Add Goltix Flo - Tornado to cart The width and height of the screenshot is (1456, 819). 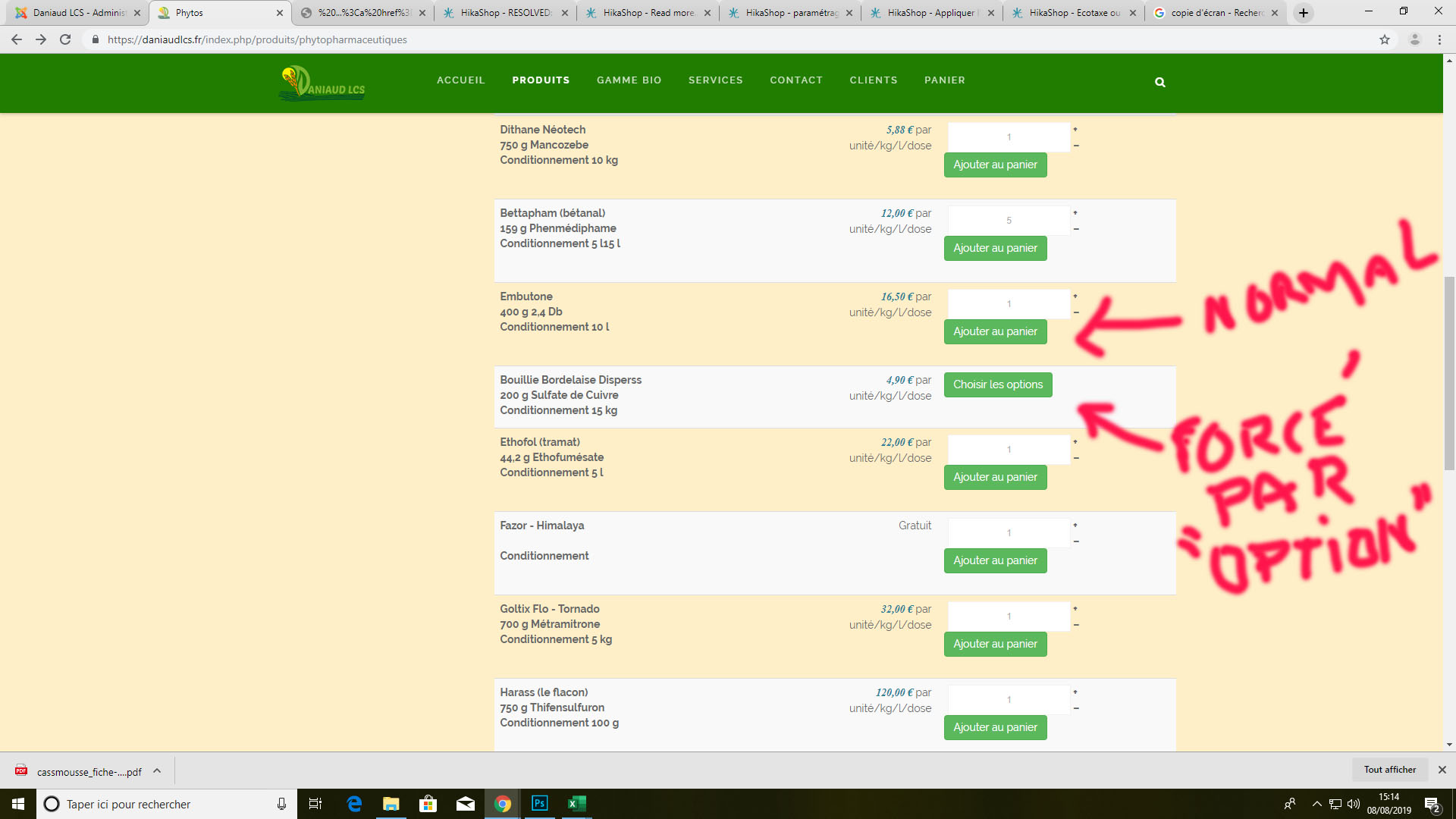coord(995,644)
